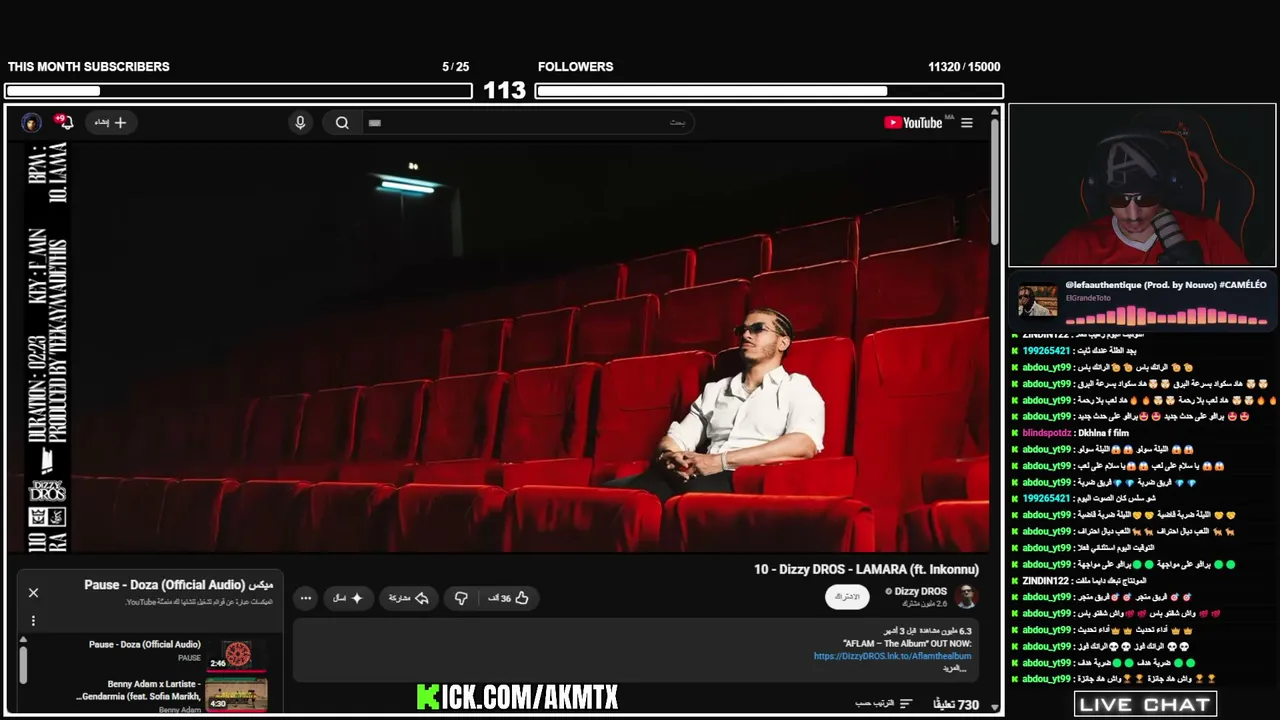Image resolution: width=1280 pixels, height=720 pixels.
Task: Click the YouTube page vertical scrollbar
Action: pyautogui.click(x=995, y=180)
